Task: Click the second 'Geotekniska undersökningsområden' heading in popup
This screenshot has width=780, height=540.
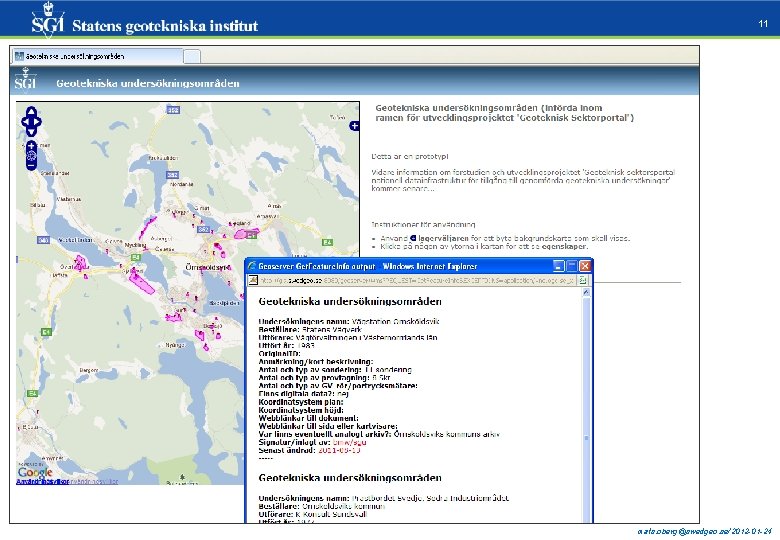Action: pyautogui.click(x=350, y=478)
